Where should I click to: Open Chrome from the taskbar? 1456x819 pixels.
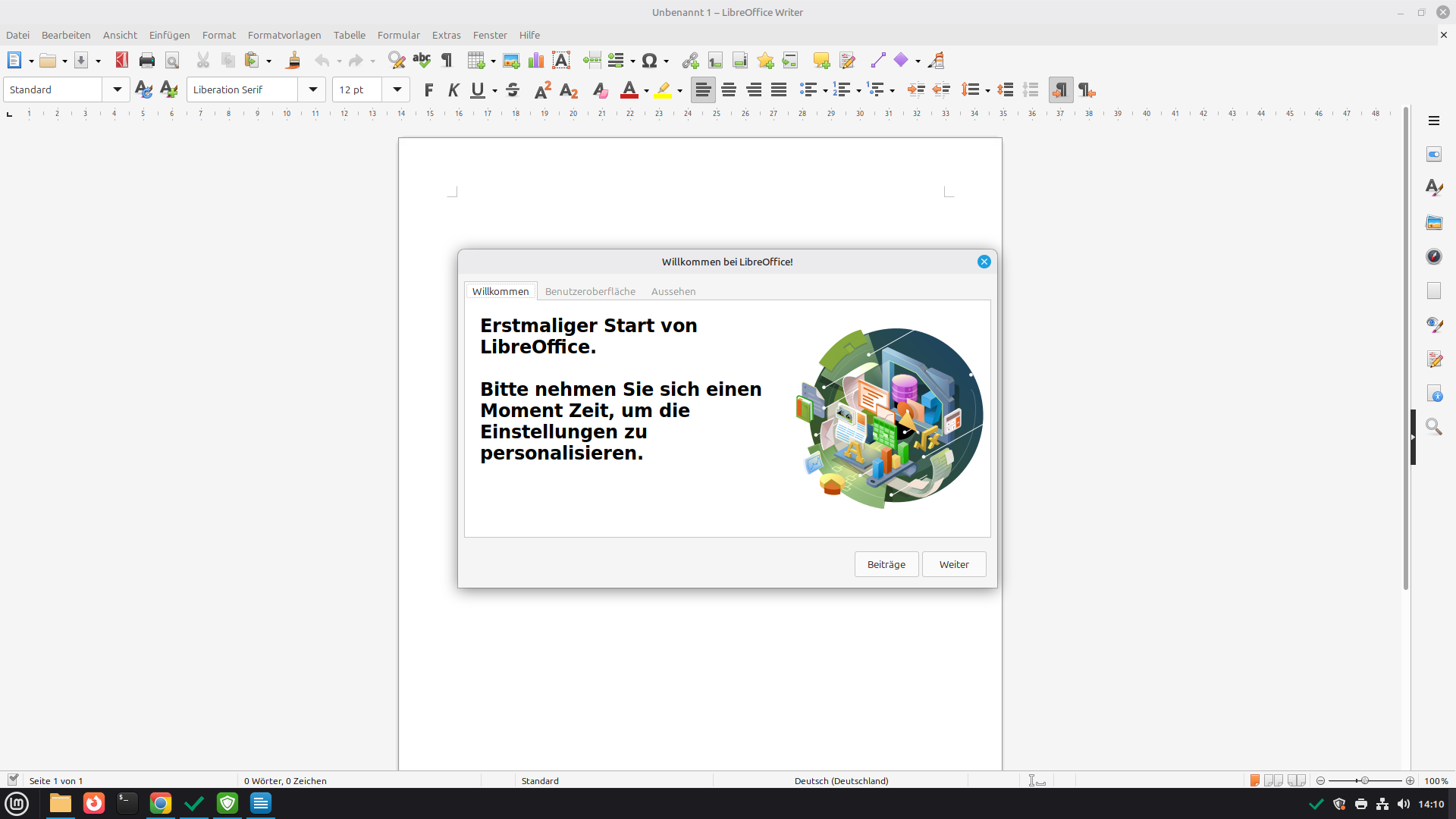coord(161,803)
